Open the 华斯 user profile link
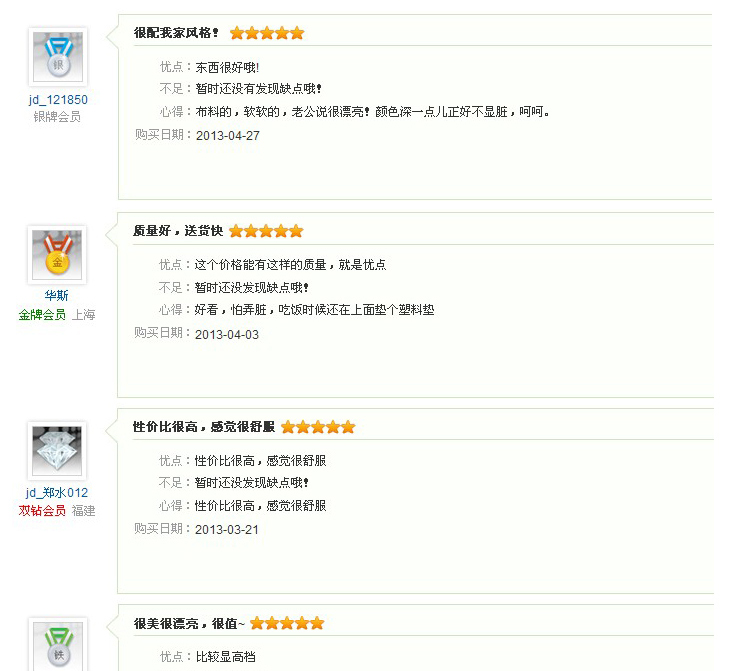Screen dimensions: 740x671 pos(57,296)
